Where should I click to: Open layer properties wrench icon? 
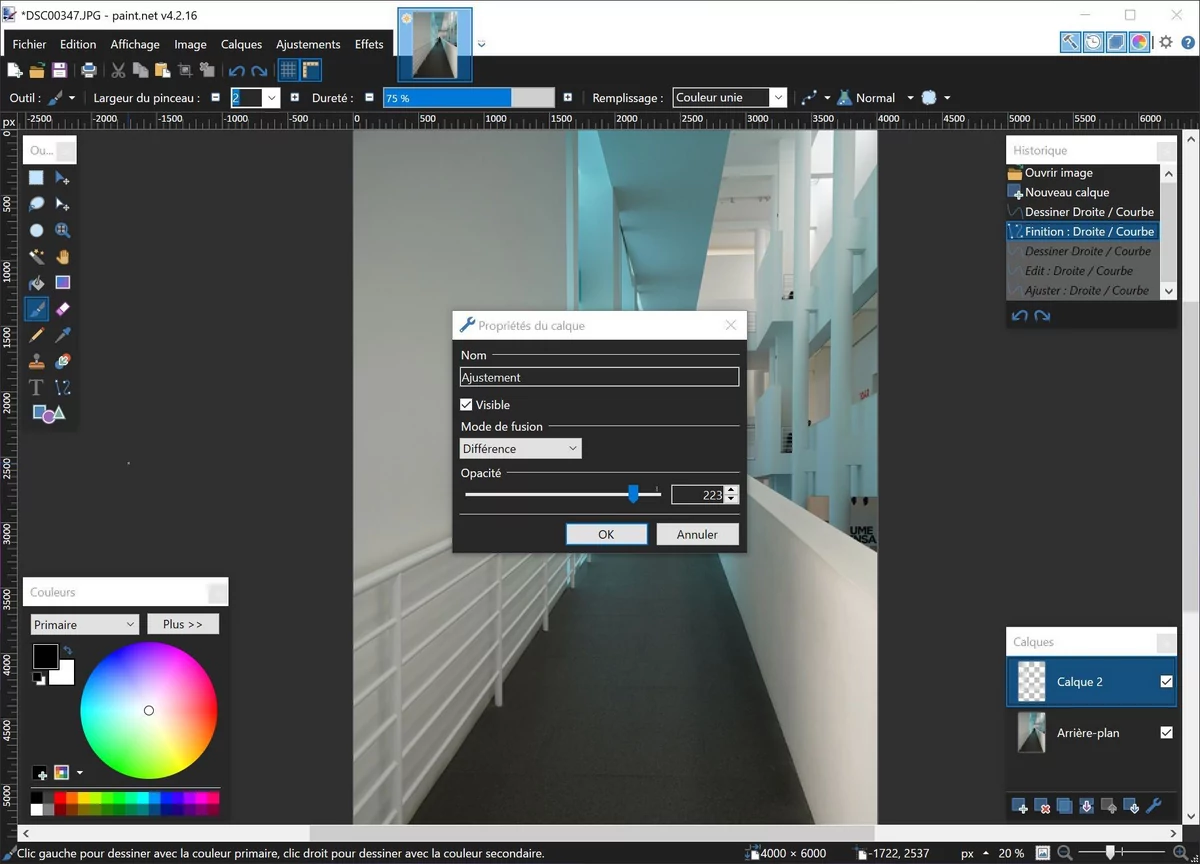click(1153, 806)
